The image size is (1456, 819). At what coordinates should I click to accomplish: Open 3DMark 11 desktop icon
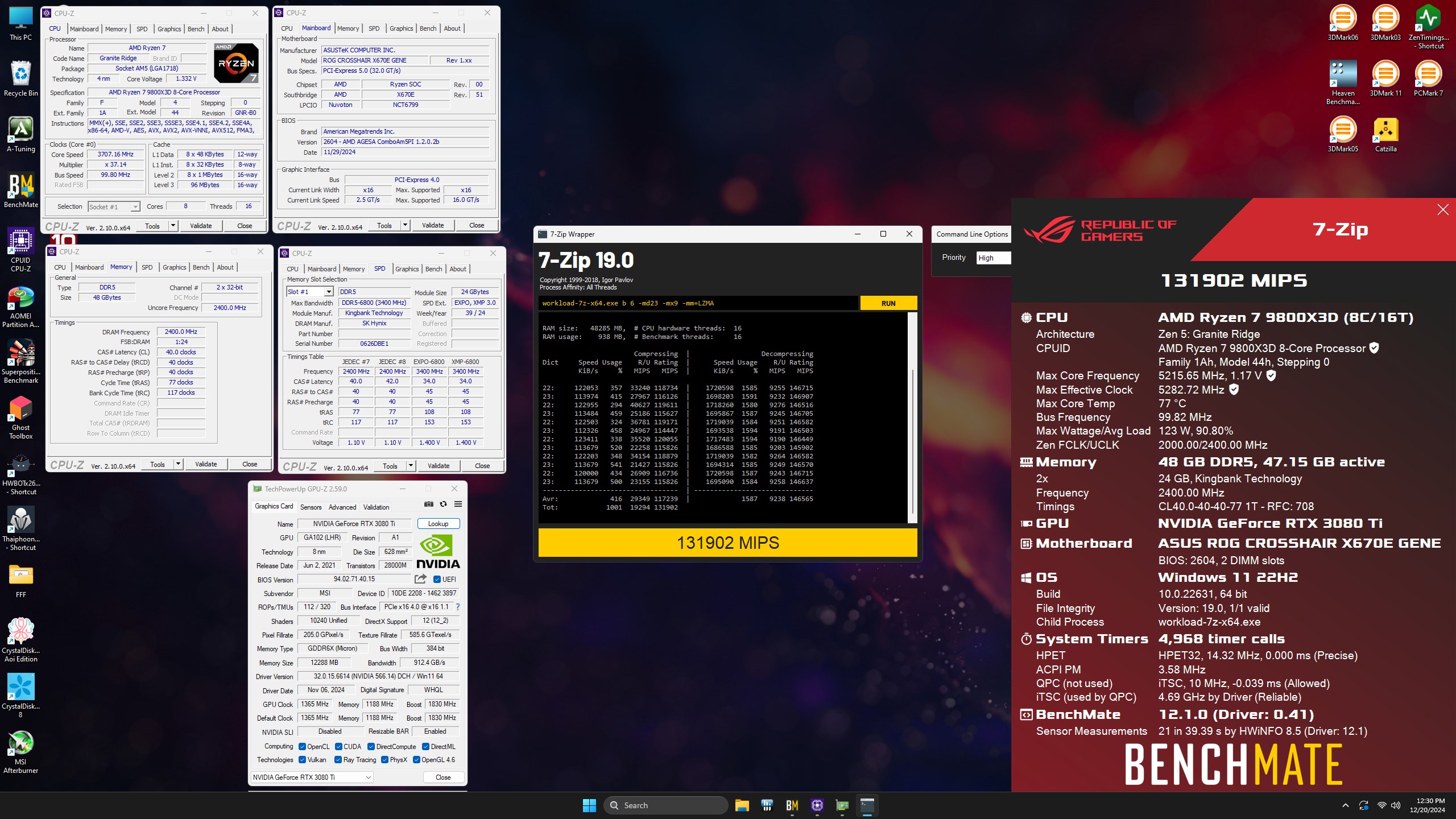(1385, 79)
